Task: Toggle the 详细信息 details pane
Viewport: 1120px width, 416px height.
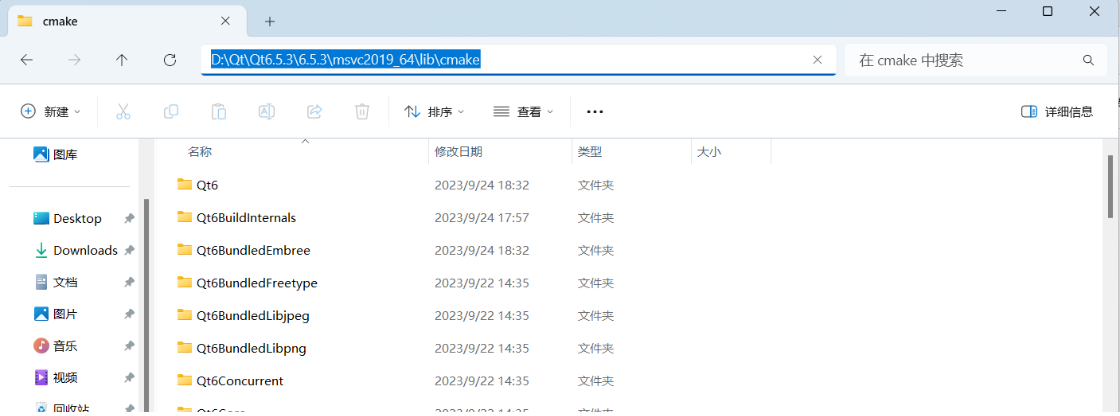Action: coord(1057,112)
